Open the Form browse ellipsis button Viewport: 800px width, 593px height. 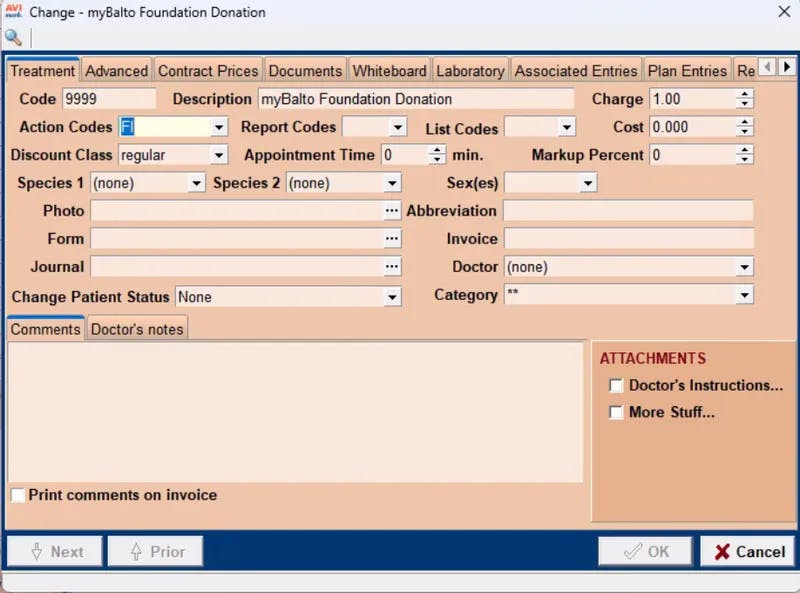coord(392,238)
